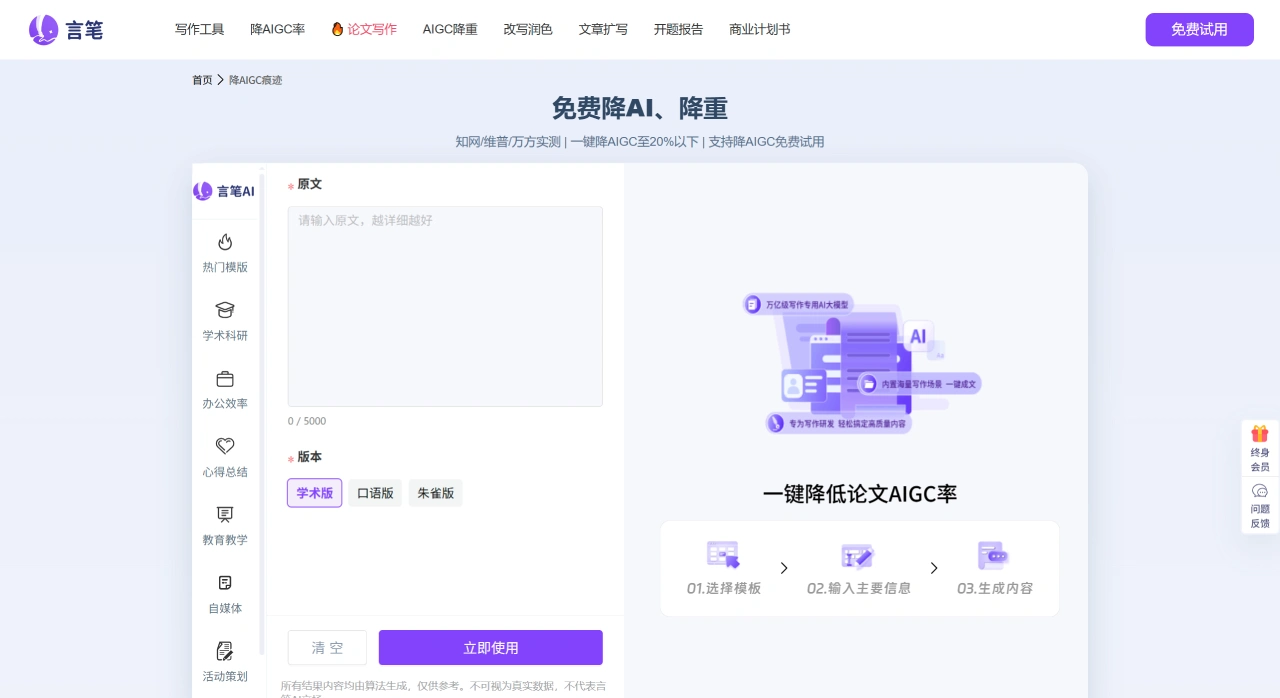Open the 问题反馈 feedback widget

pyautogui.click(x=1258, y=503)
